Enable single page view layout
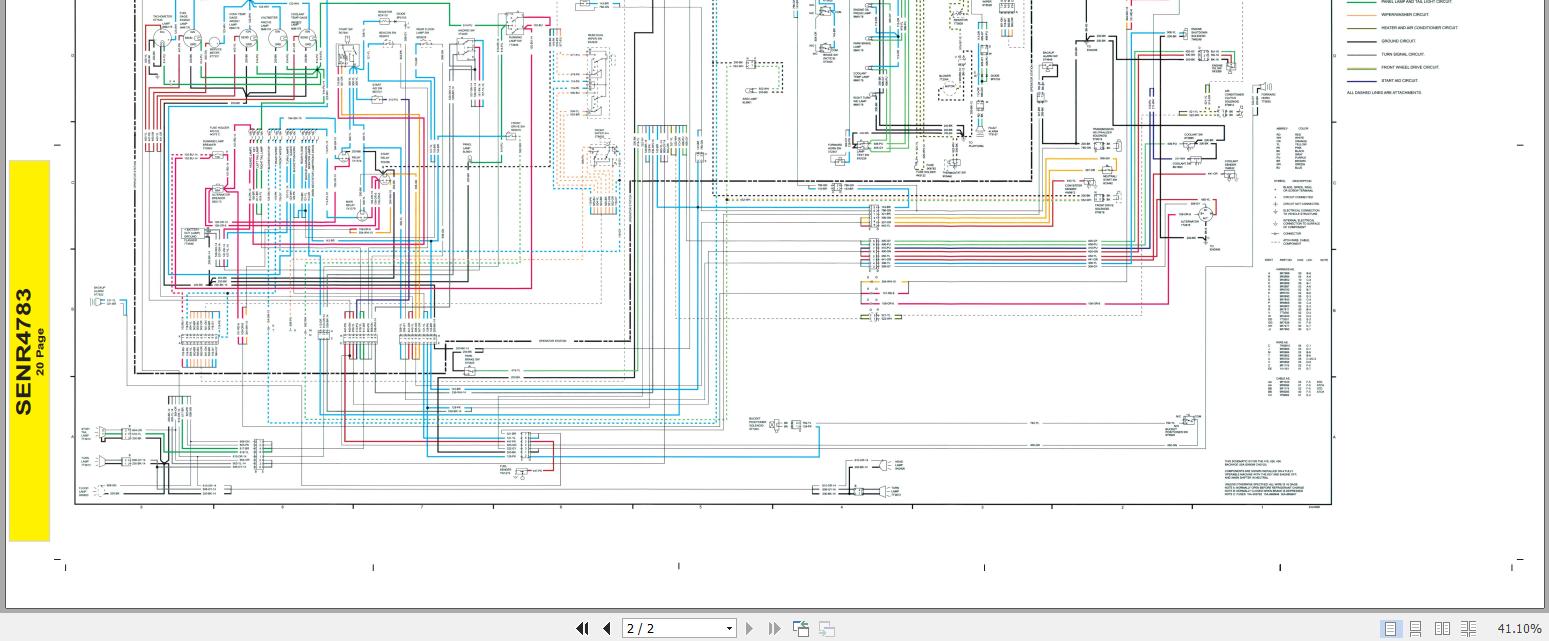 pyautogui.click(x=1391, y=628)
